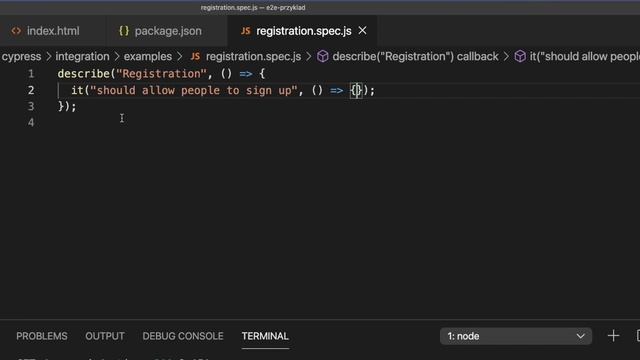Click the cube symbol icon before it( breadcrumb
The image size is (640, 360).
click(x=520, y=56)
